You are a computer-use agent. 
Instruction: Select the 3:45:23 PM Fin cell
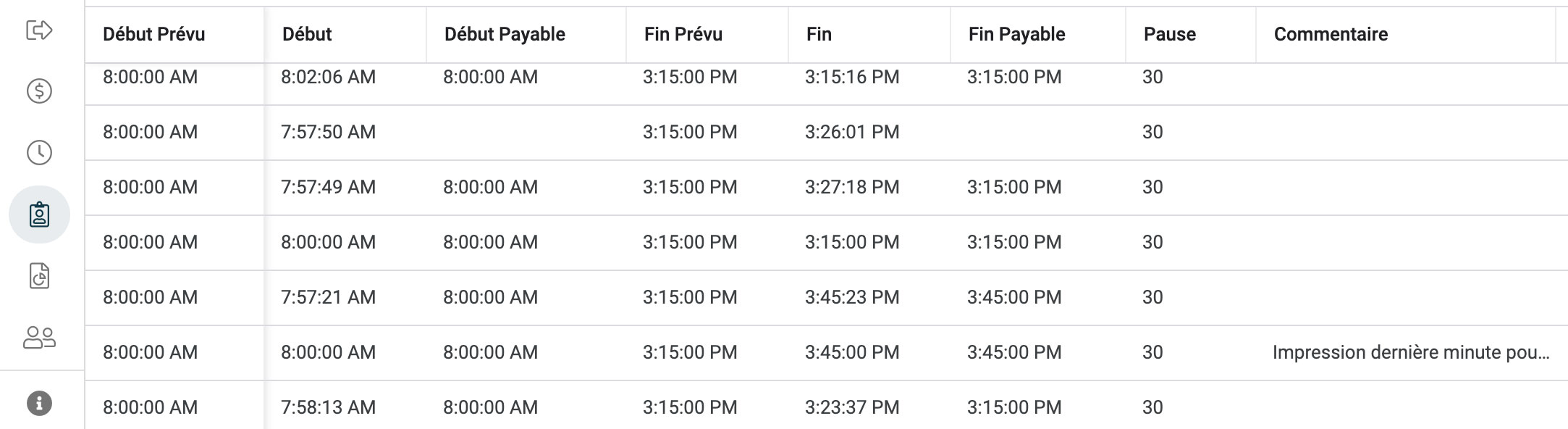point(852,297)
